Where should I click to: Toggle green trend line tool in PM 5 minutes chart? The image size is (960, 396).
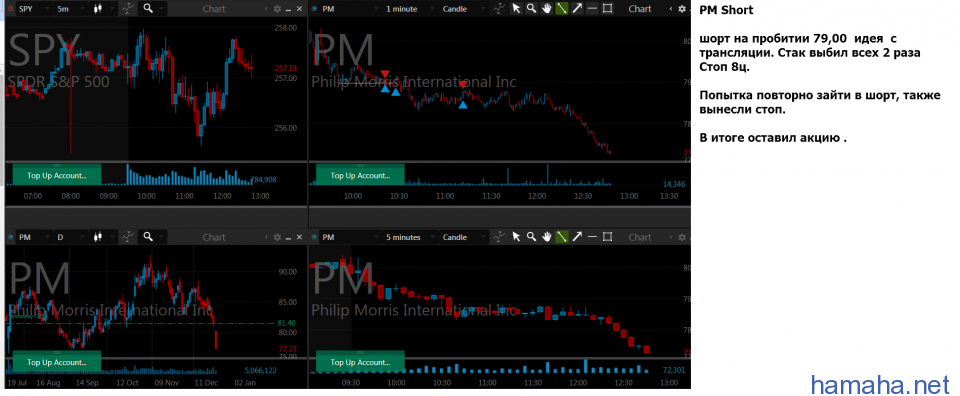(x=561, y=237)
